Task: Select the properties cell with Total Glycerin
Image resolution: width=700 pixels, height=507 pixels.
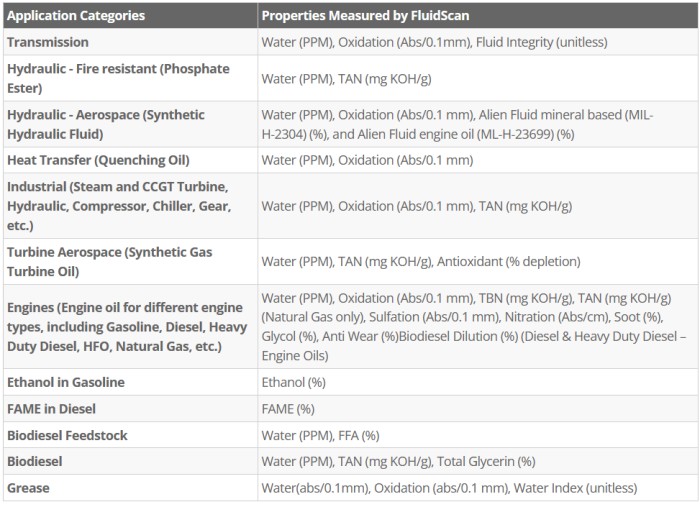Action: [398, 461]
